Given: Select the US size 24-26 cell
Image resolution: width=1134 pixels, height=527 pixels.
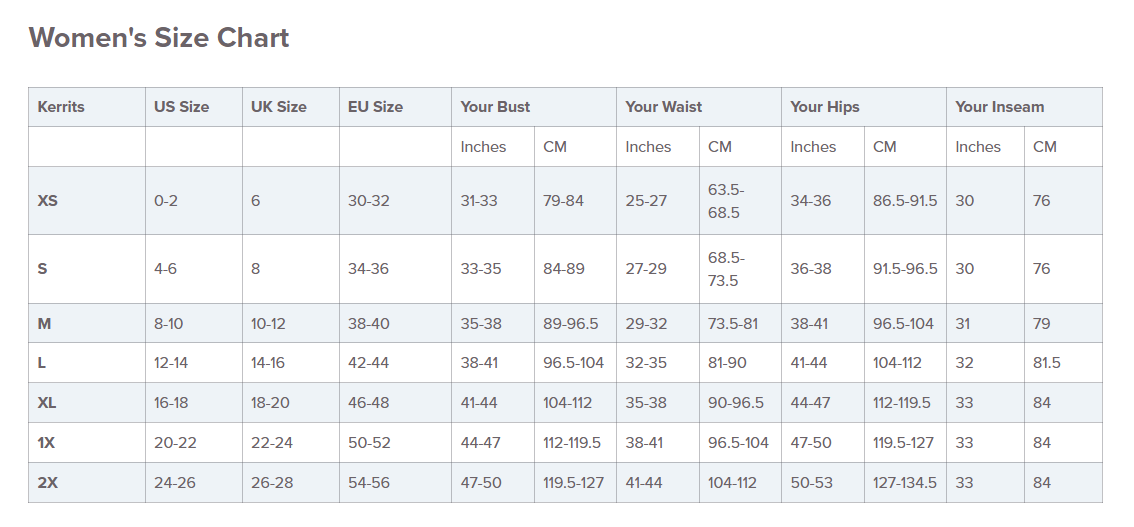Looking at the screenshot, I should click(x=176, y=483).
